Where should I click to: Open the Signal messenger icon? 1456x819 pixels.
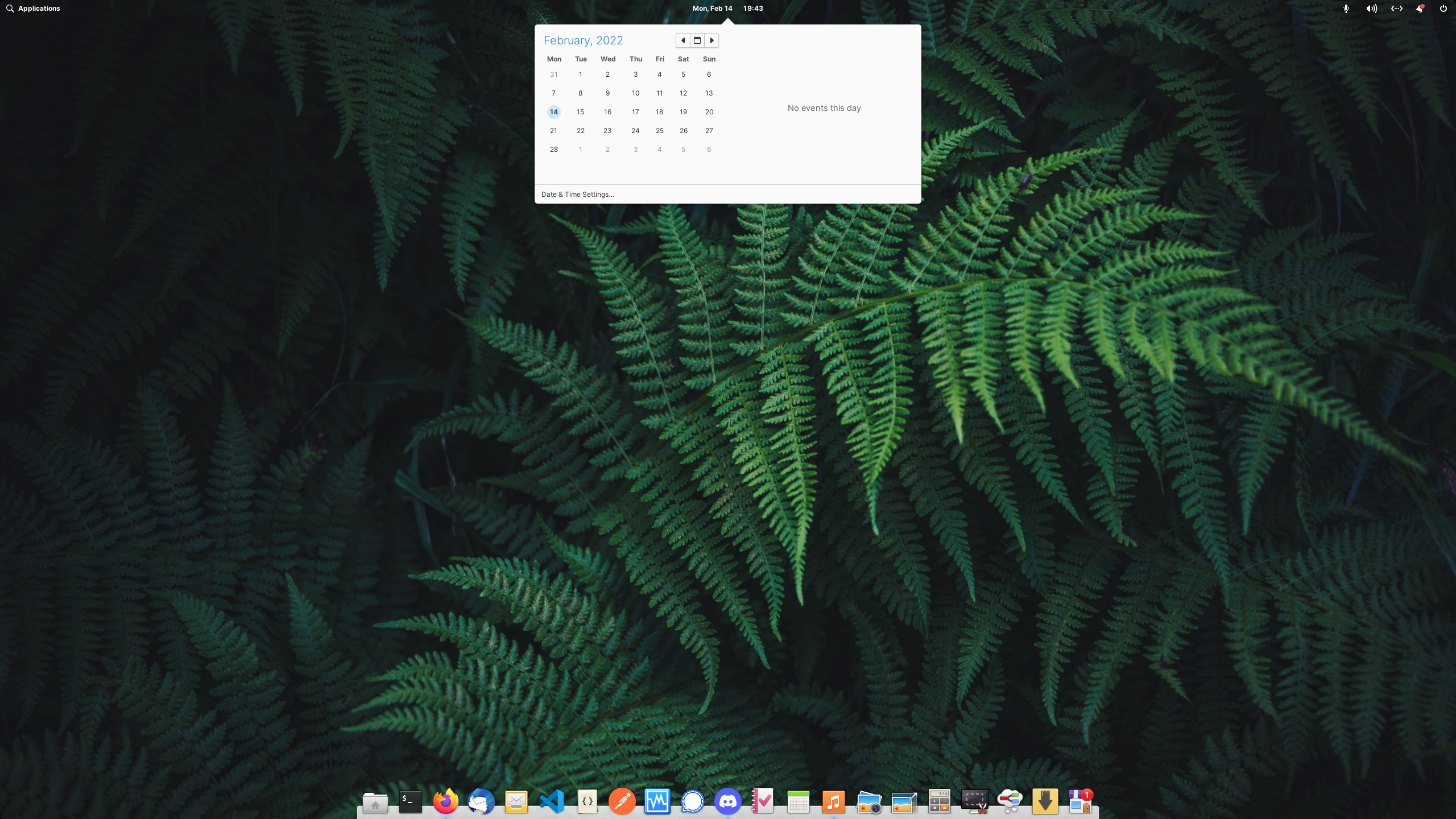coord(693,802)
